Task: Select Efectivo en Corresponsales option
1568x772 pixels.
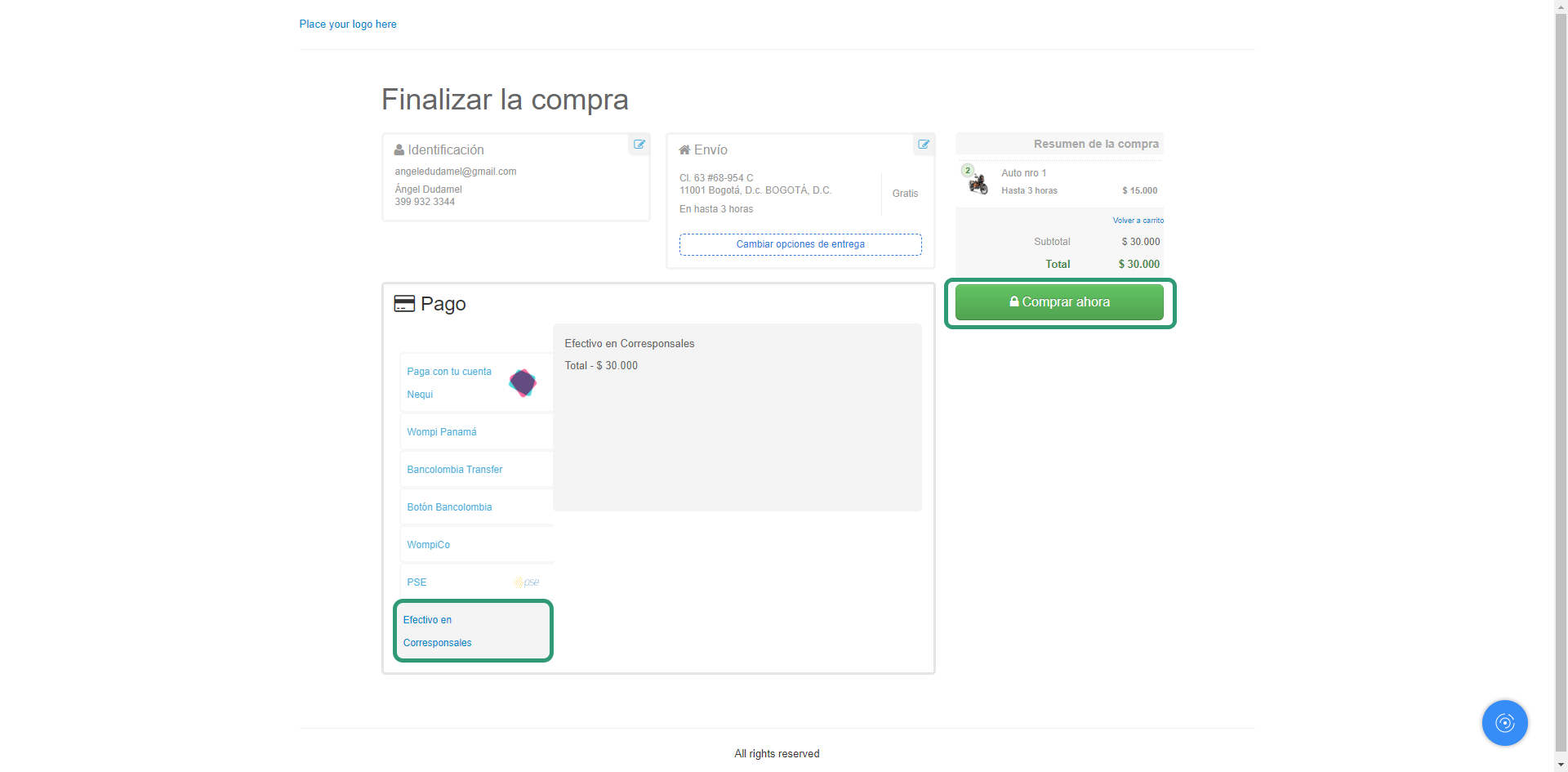Action: click(x=473, y=631)
